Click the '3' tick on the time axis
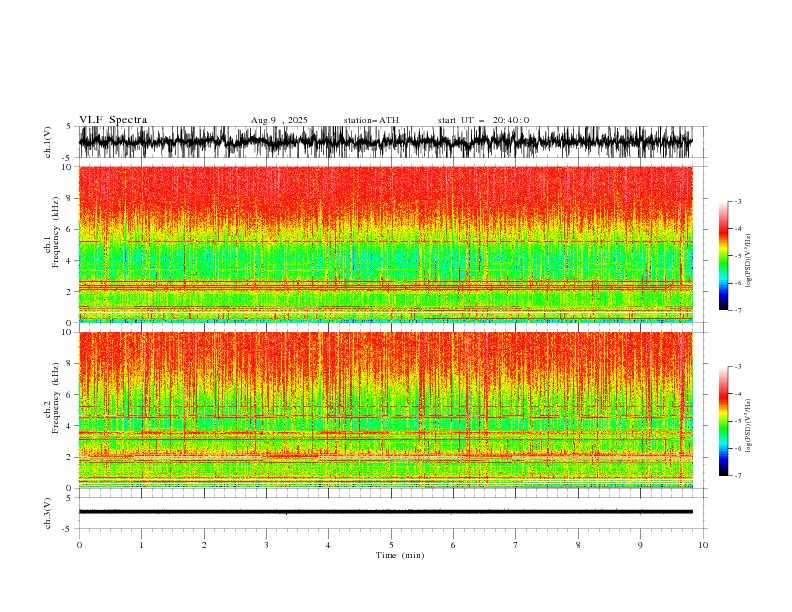The width and height of the screenshot is (792, 612). pos(266,545)
